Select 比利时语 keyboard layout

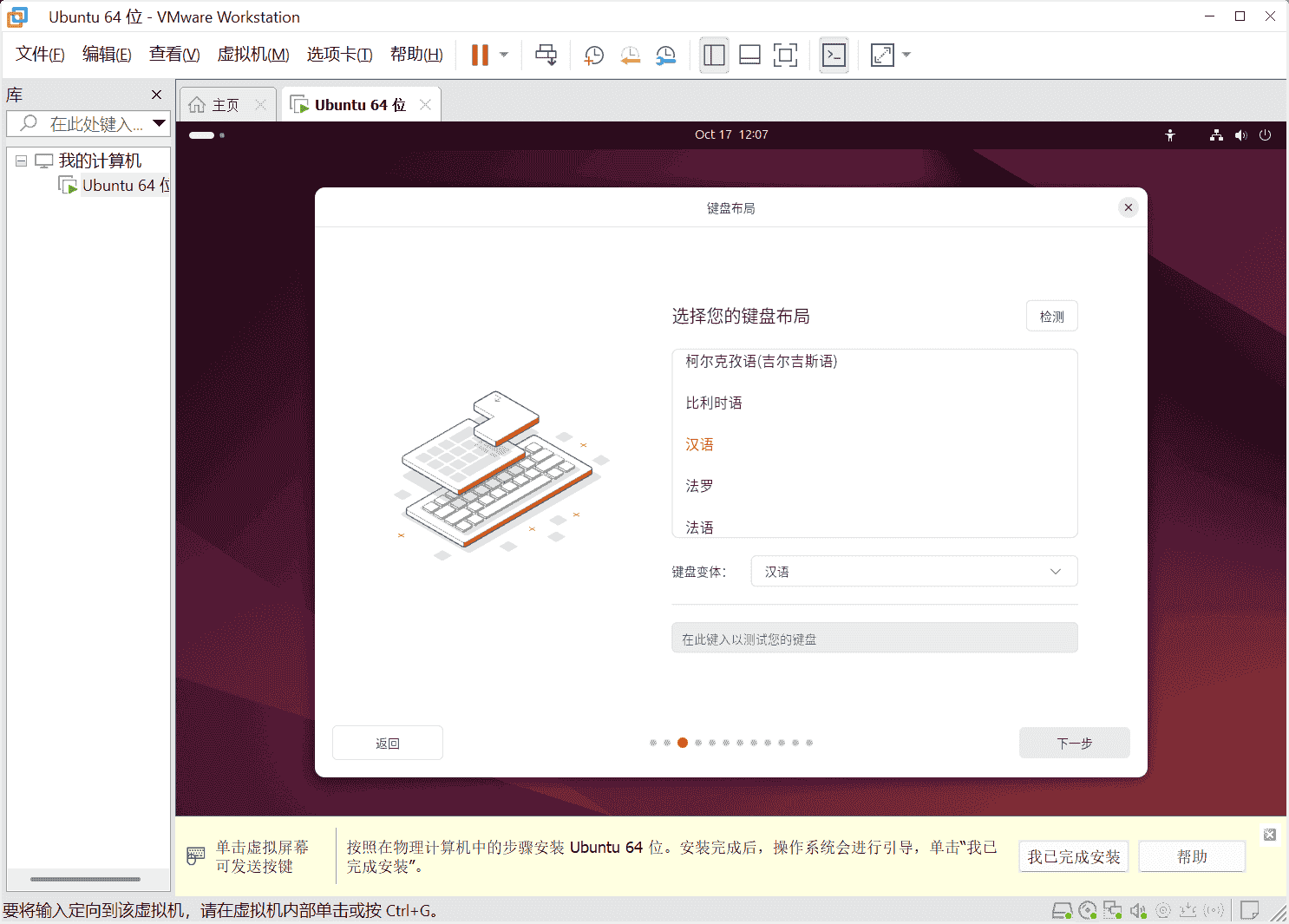click(874, 403)
